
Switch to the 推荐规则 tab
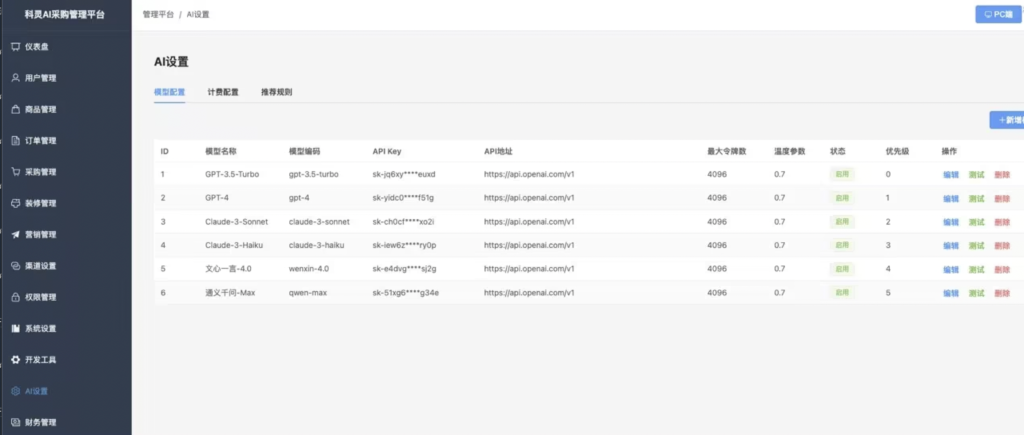click(x=276, y=92)
